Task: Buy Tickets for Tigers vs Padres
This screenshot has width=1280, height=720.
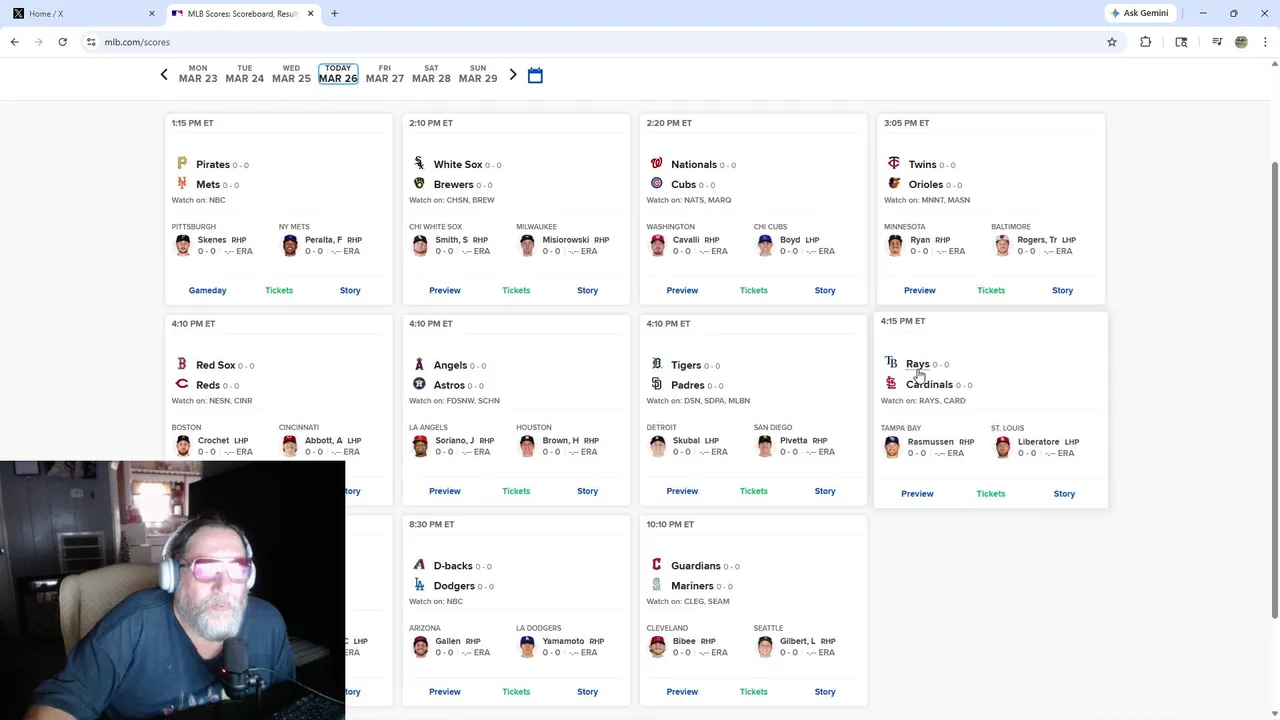Action: 754,491
